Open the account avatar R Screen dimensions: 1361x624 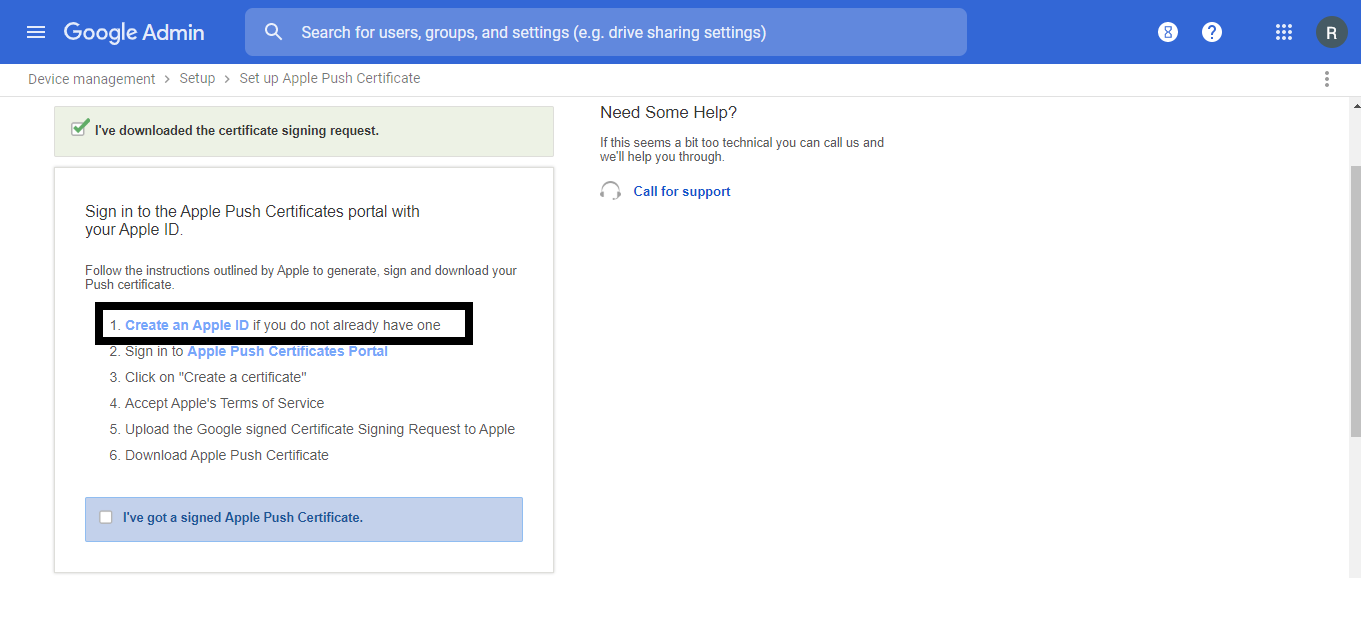click(1331, 32)
